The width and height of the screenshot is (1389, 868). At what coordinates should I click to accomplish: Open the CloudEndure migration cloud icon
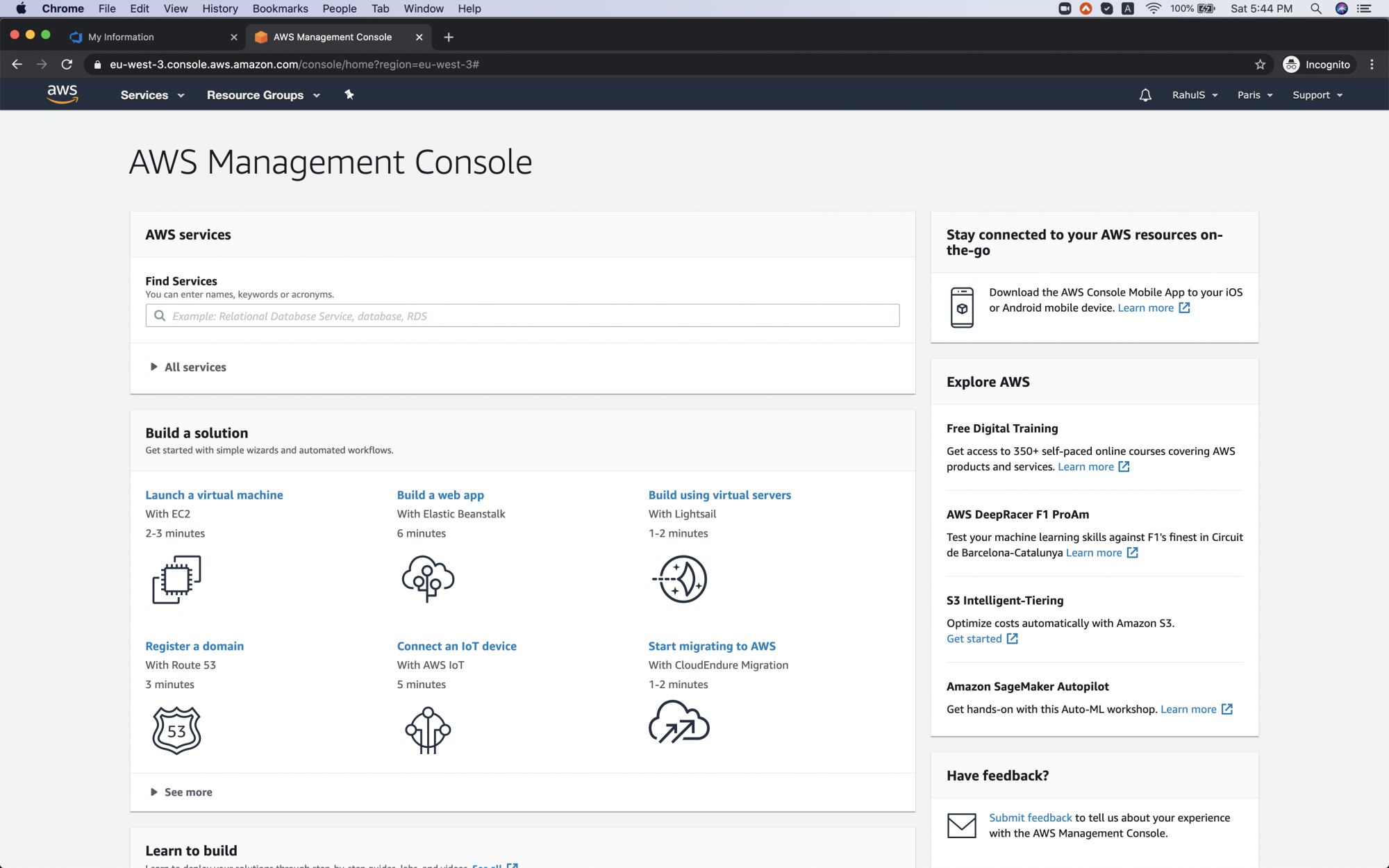pyautogui.click(x=679, y=723)
